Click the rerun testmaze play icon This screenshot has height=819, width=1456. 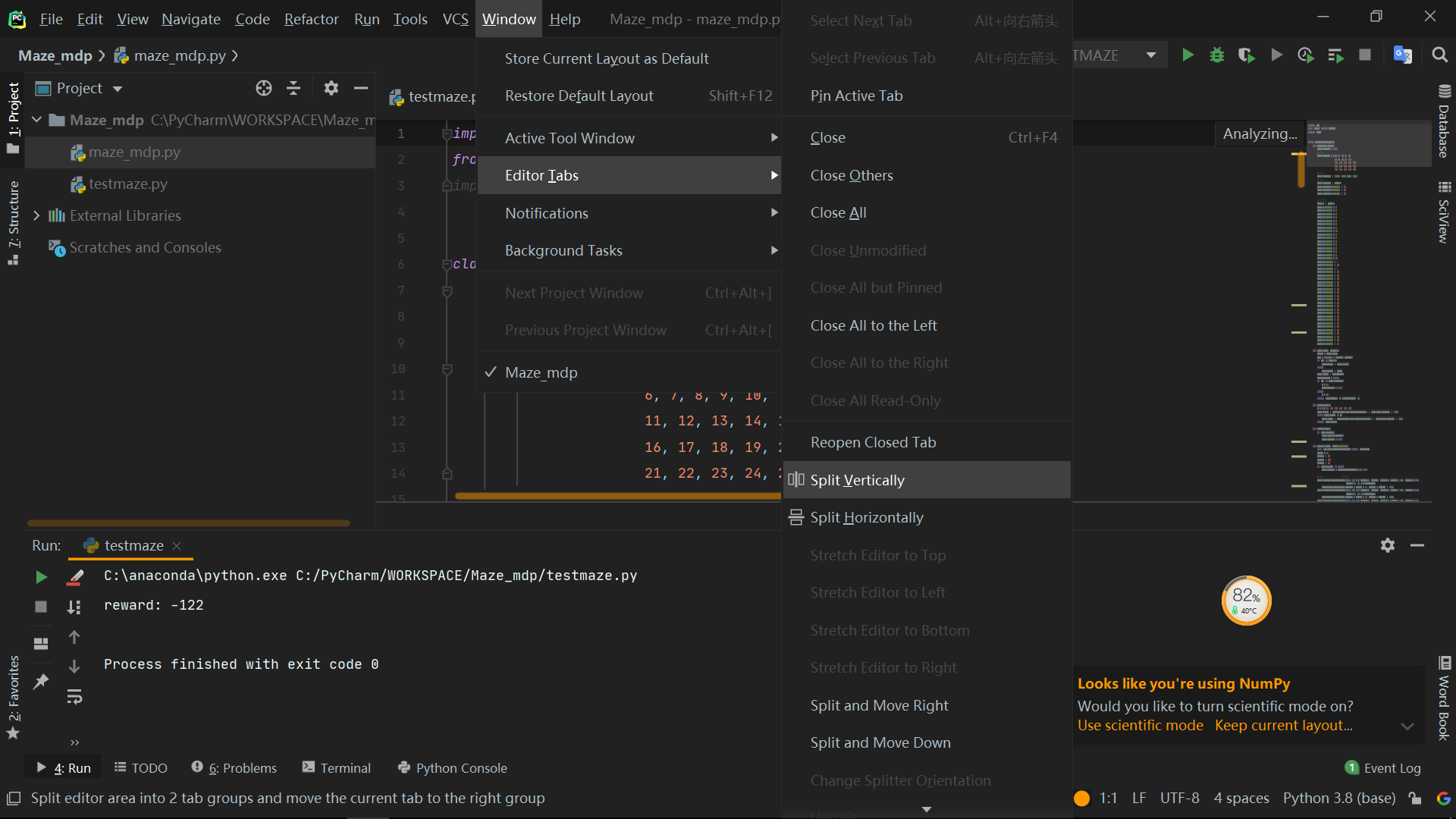pyautogui.click(x=41, y=577)
